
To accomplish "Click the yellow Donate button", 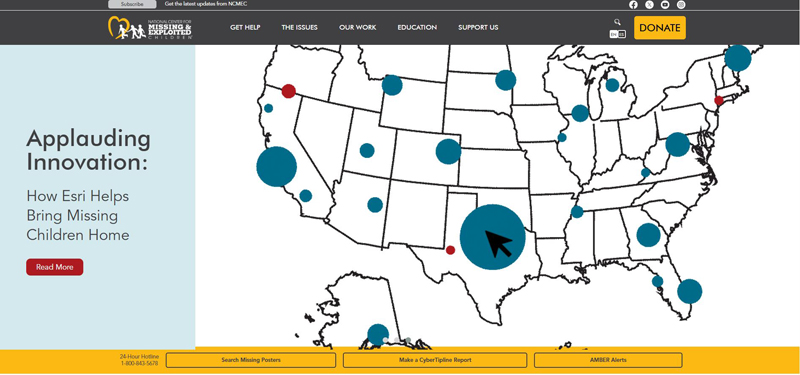I will 660,28.
